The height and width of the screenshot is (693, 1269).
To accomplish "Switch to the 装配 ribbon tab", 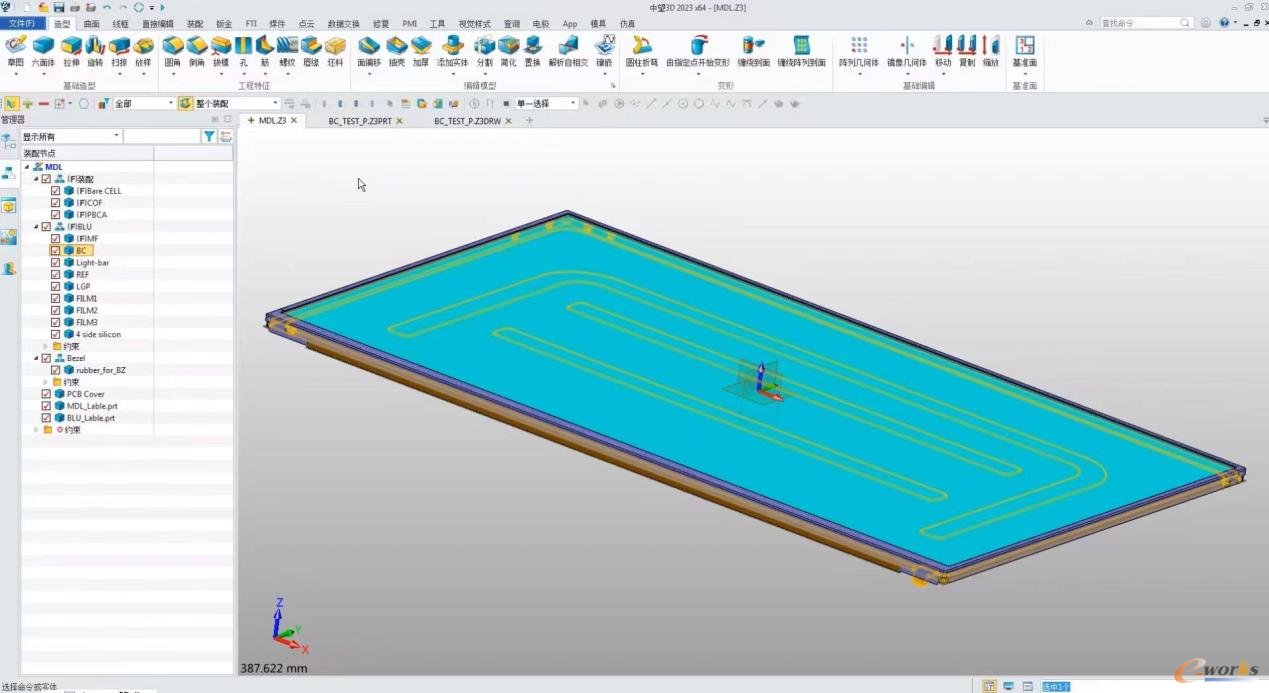I will click(194, 23).
